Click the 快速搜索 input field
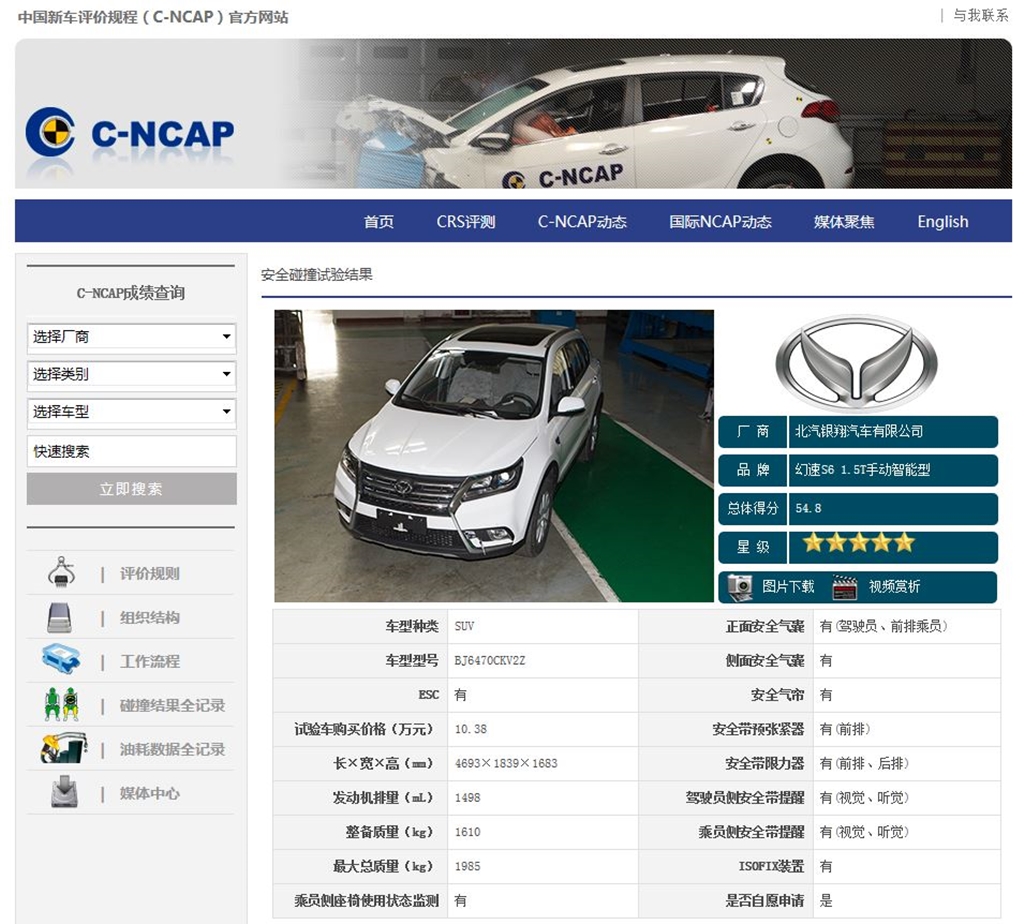The width and height of the screenshot is (1024, 924). click(131, 451)
